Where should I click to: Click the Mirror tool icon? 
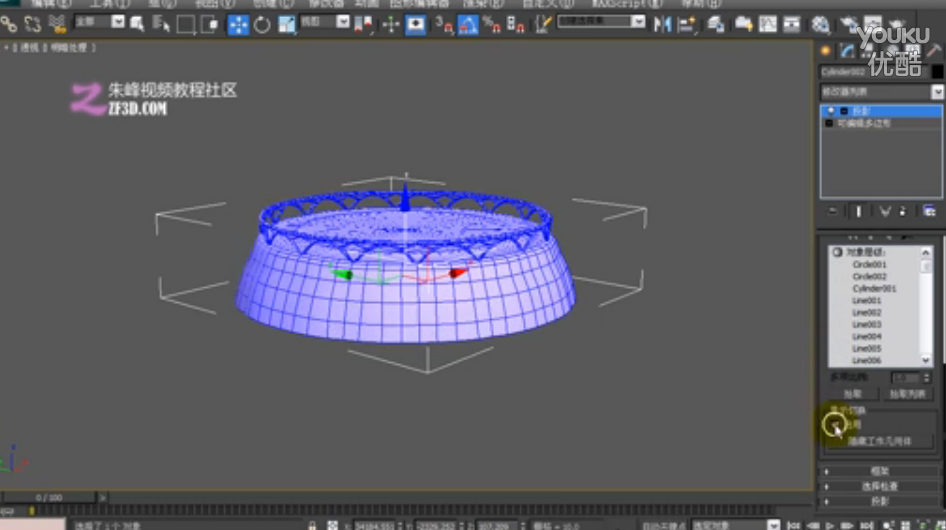coord(662,25)
